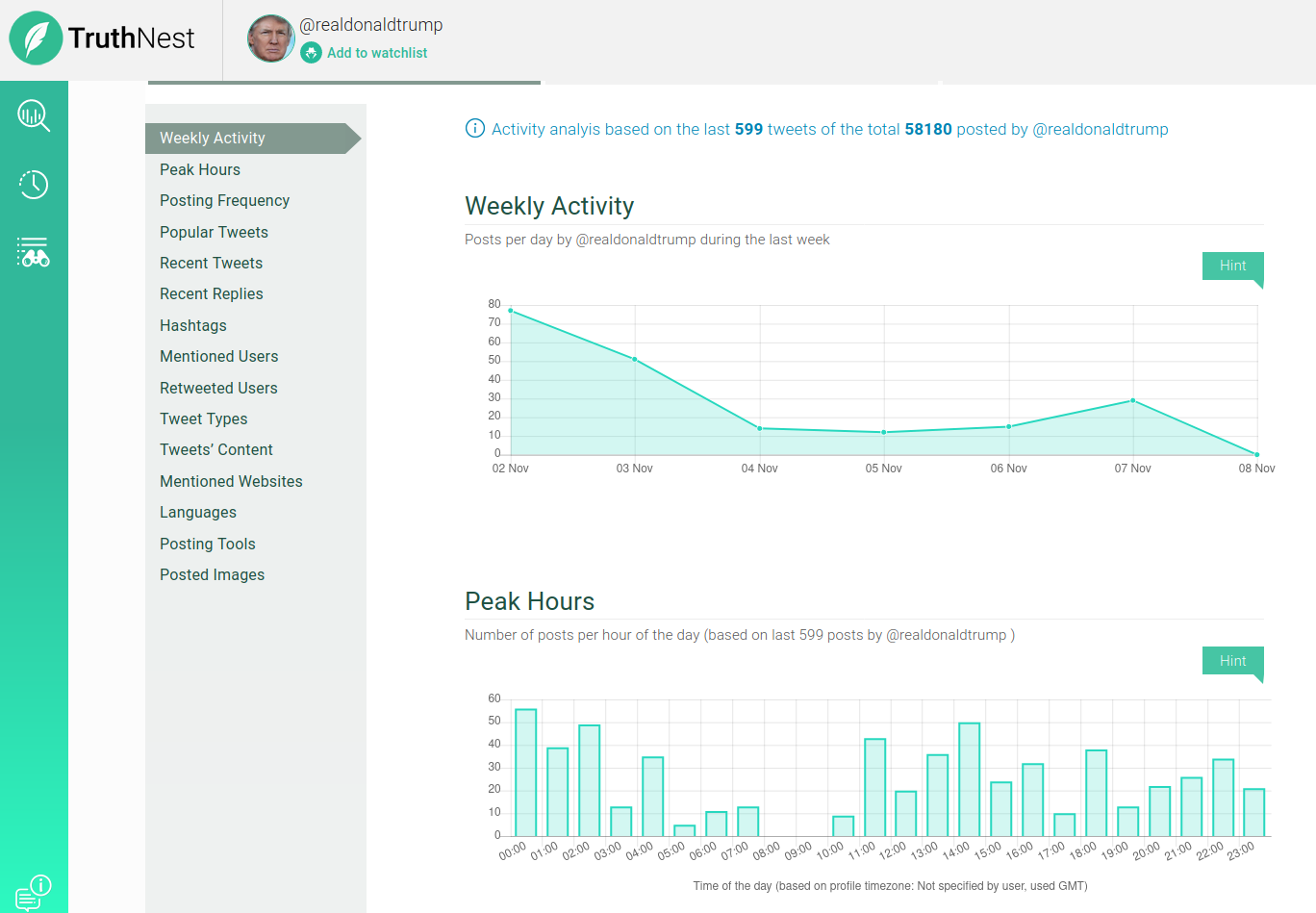Click the 00:00 bar in Peak Hours

[526, 773]
